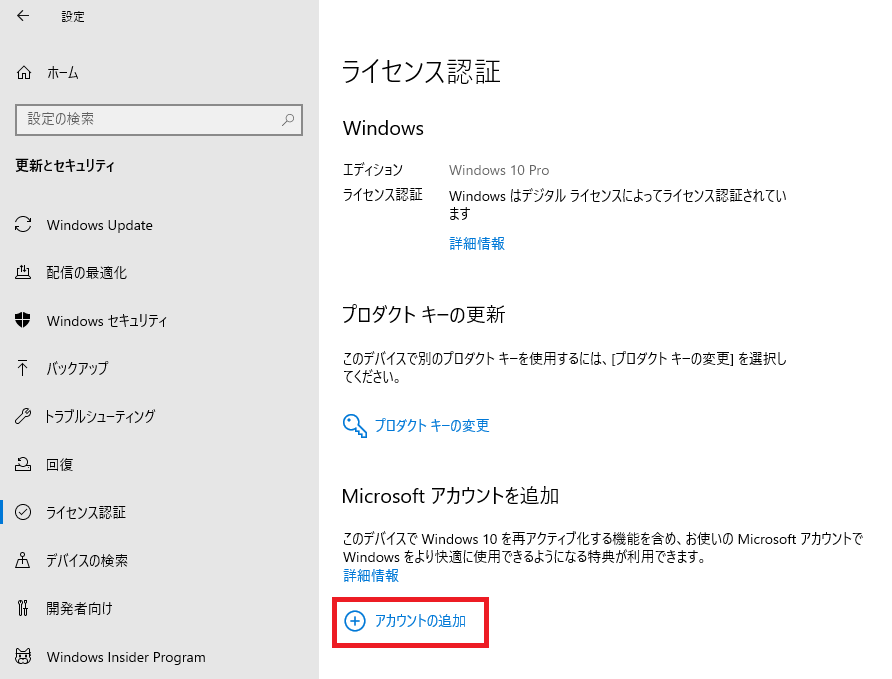Click the 回復 recovery icon
892x679 pixels.
tap(23, 464)
